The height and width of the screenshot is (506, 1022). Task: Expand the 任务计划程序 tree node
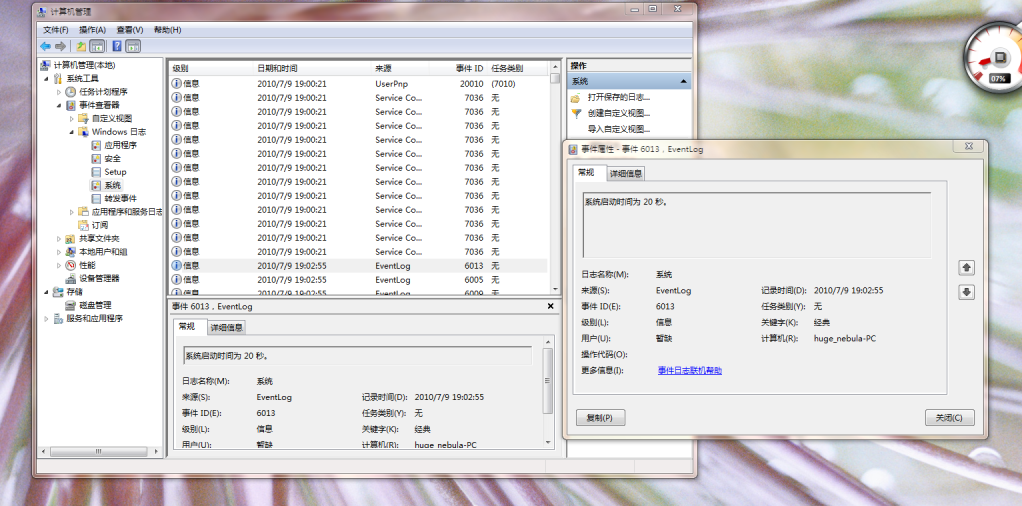coord(59,92)
